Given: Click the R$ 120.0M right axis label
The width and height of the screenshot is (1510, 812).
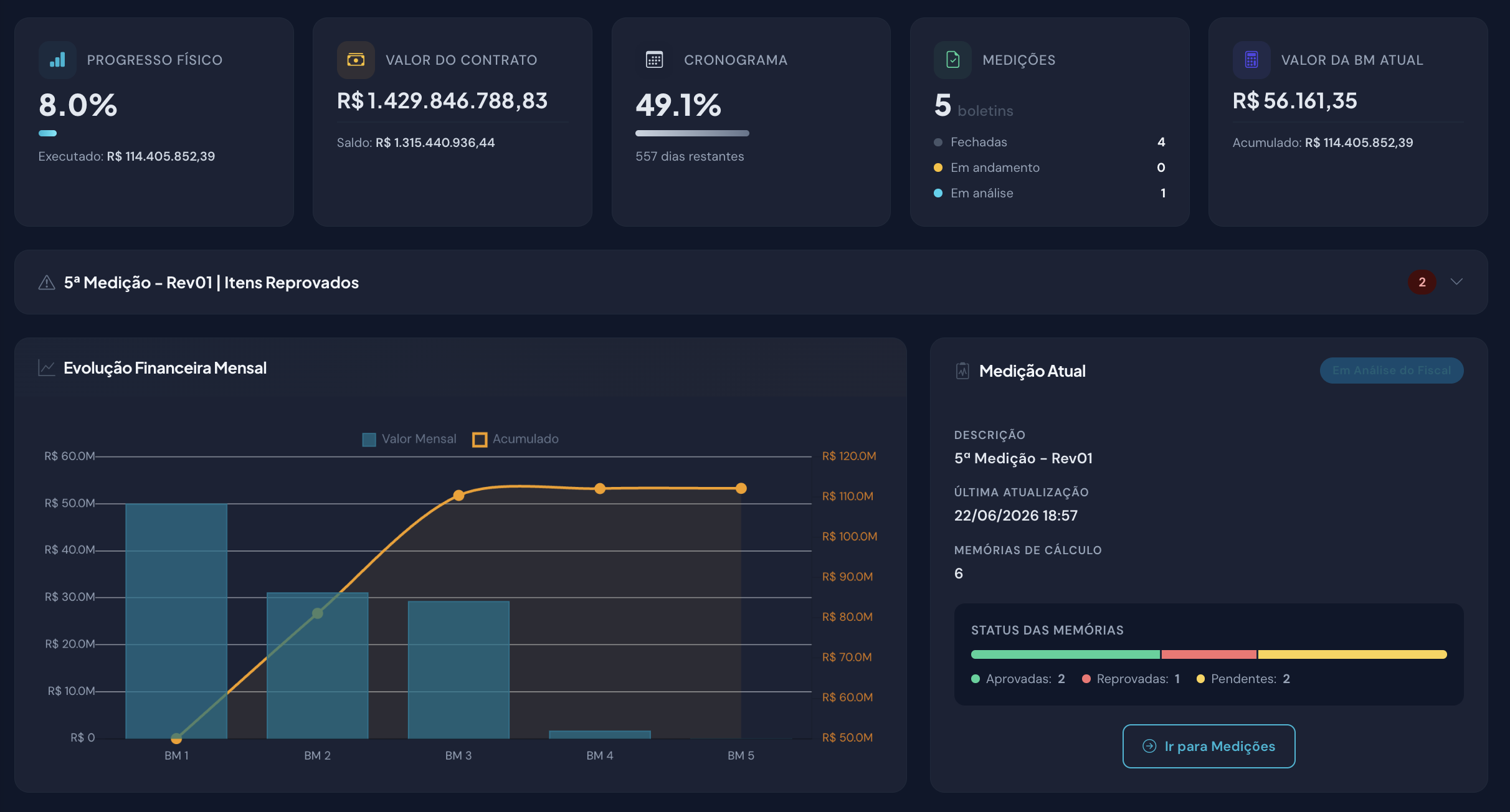Looking at the screenshot, I should tap(849, 456).
